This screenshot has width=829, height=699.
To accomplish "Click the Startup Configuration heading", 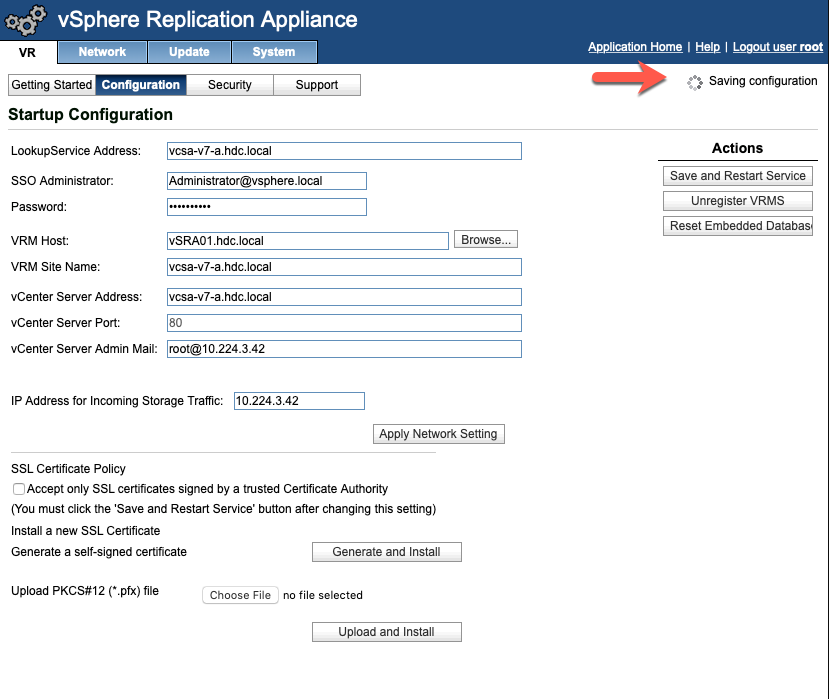I will 90,114.
